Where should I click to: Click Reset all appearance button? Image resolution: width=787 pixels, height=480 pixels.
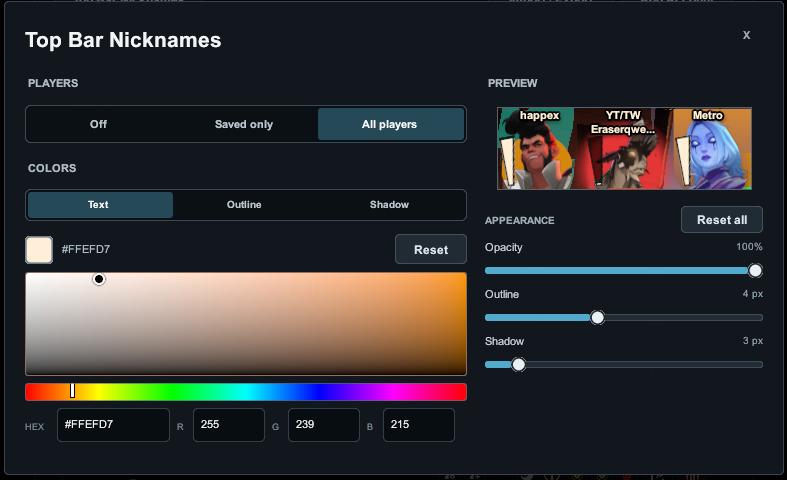click(x=722, y=220)
